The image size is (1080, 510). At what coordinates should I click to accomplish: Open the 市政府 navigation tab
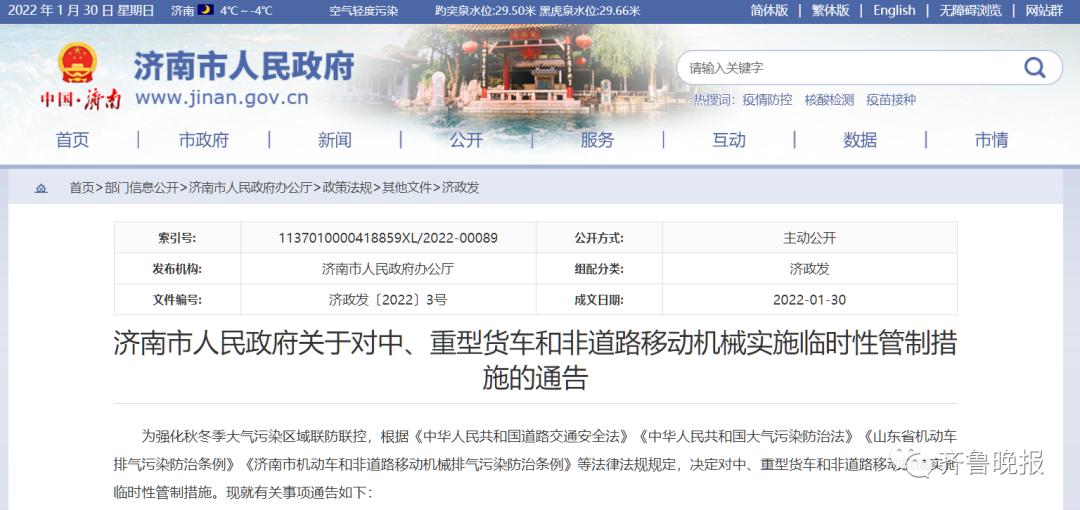[x=203, y=140]
